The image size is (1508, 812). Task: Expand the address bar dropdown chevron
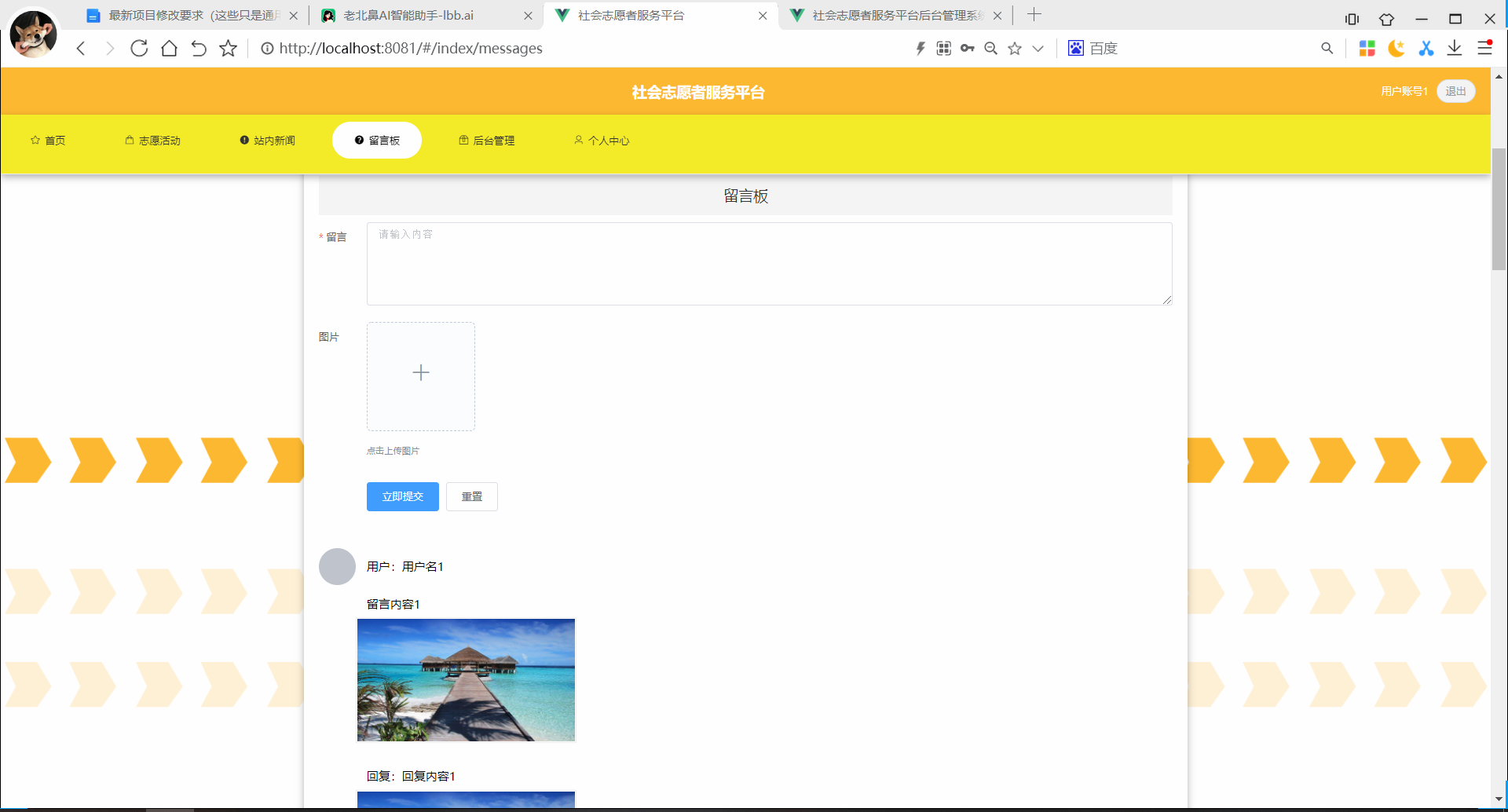pyautogui.click(x=1038, y=49)
